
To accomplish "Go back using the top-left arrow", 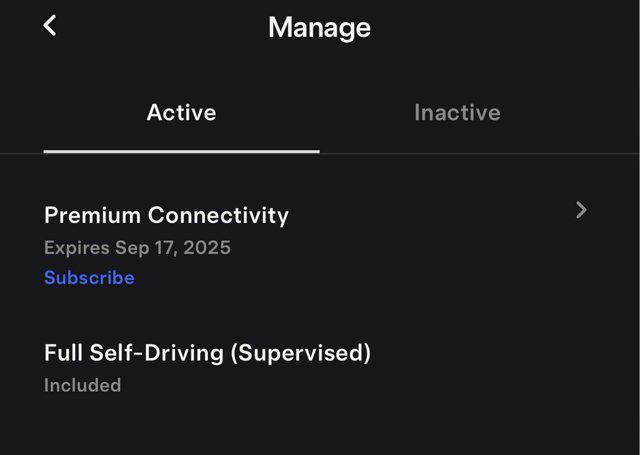I will (50, 26).
